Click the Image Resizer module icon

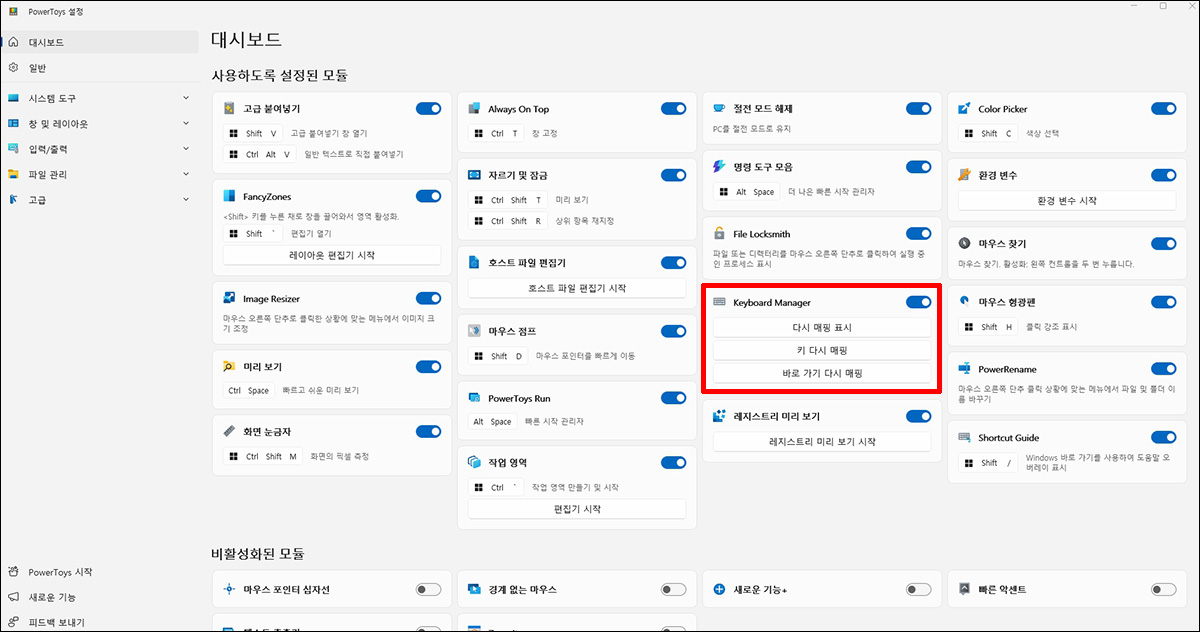[229, 298]
